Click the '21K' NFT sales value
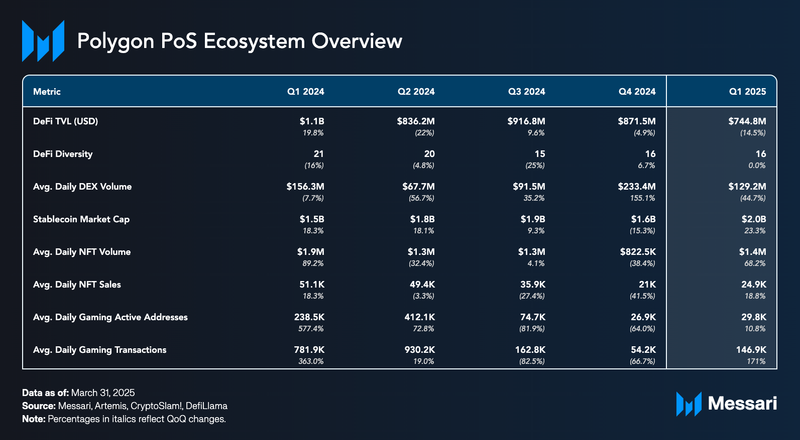Screen dimensions: 800x440 click(648, 285)
